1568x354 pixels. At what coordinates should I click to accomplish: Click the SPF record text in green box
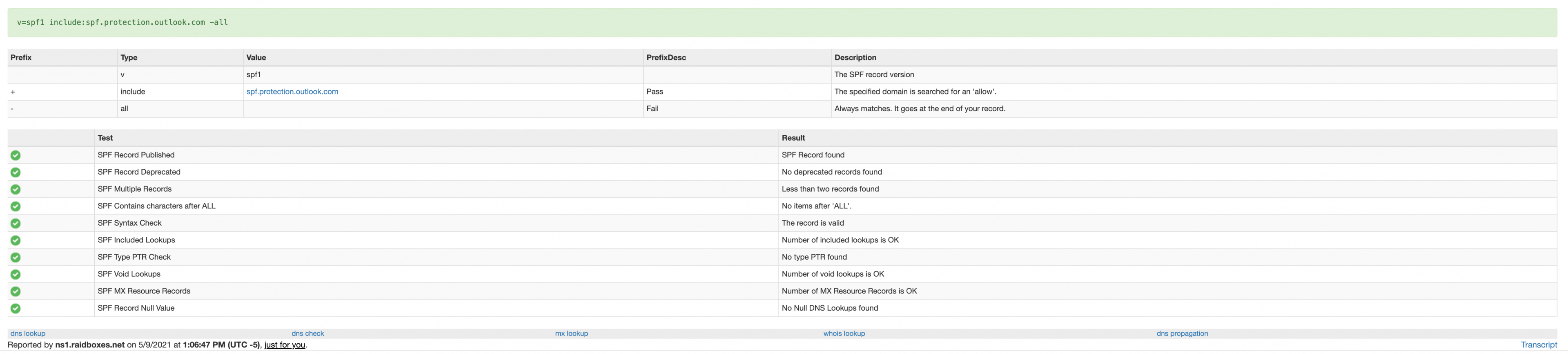(122, 22)
